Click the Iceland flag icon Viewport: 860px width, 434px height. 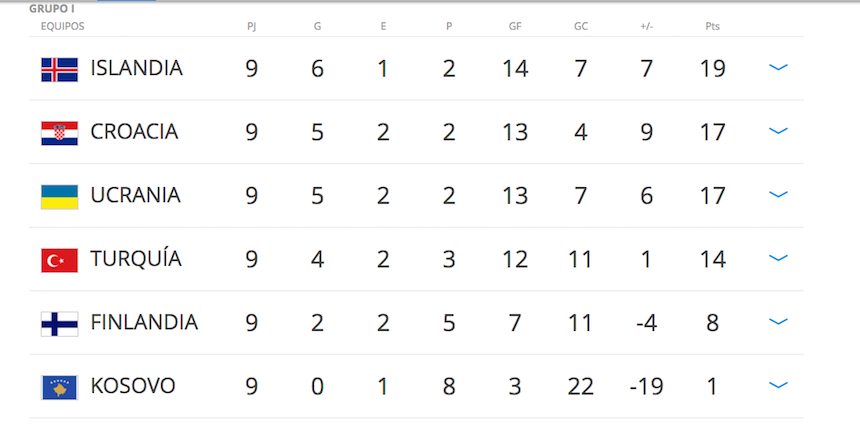click(x=59, y=69)
